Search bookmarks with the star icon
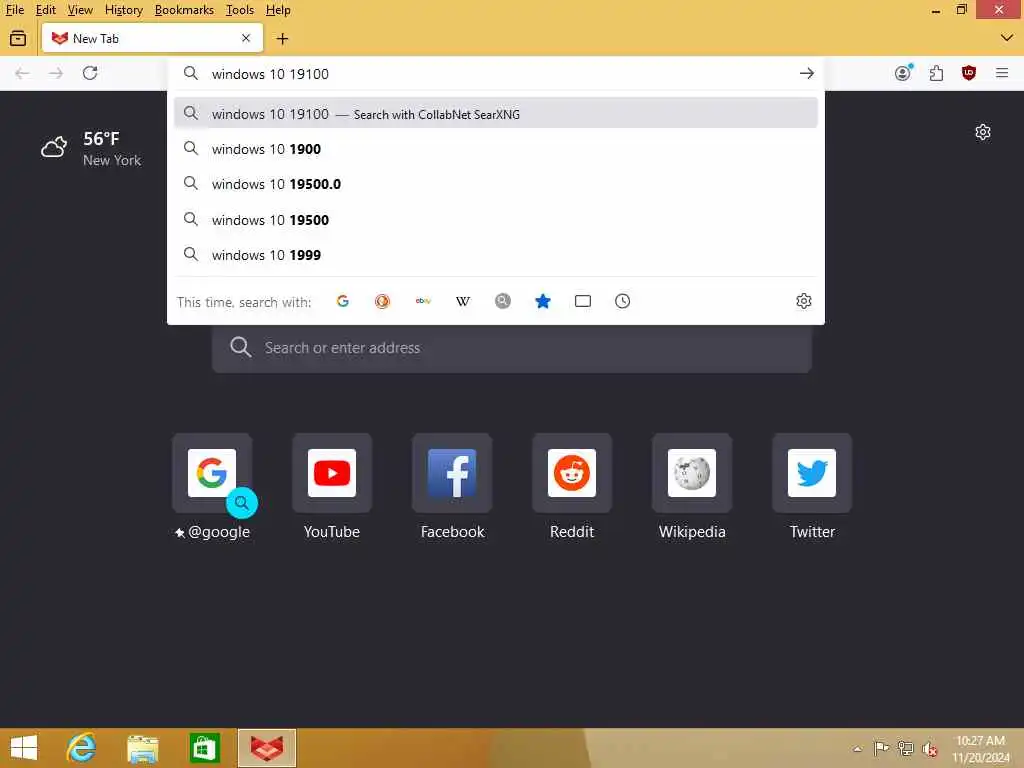The width and height of the screenshot is (1024, 768). pyautogui.click(x=543, y=301)
